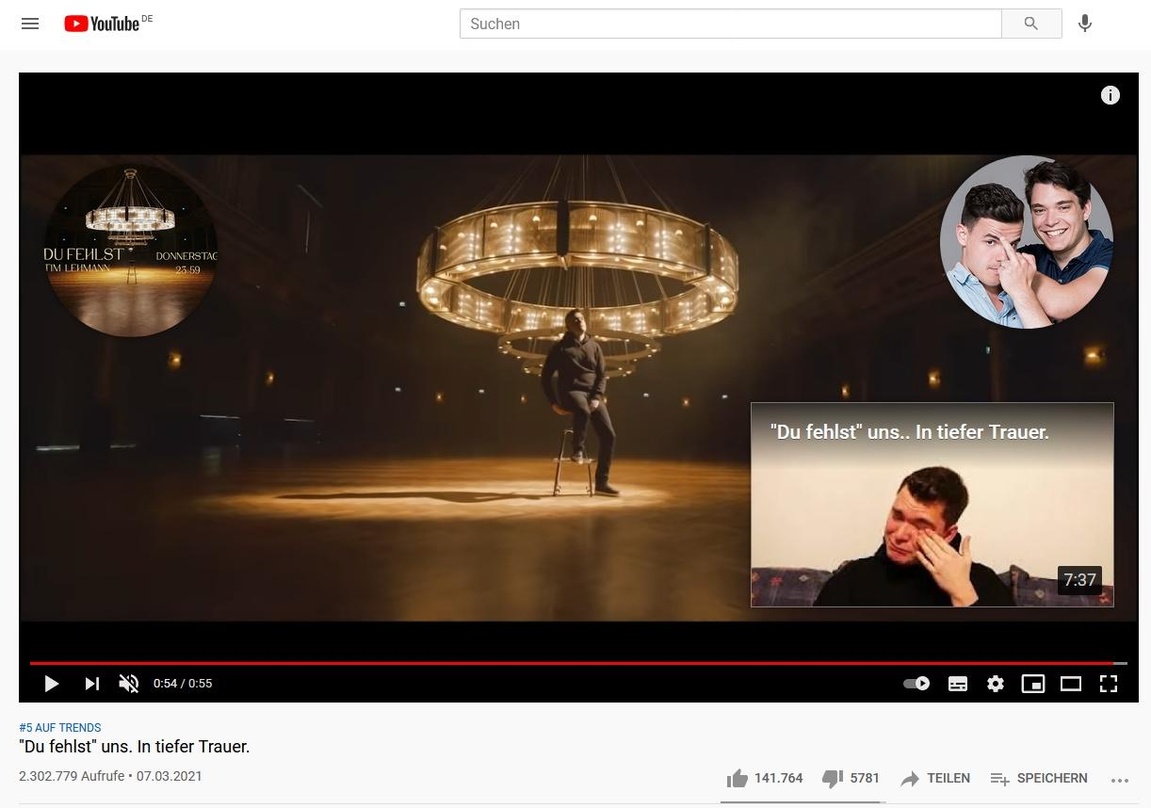Focus the Suchen search field
The height and width of the screenshot is (808, 1151).
coord(730,23)
